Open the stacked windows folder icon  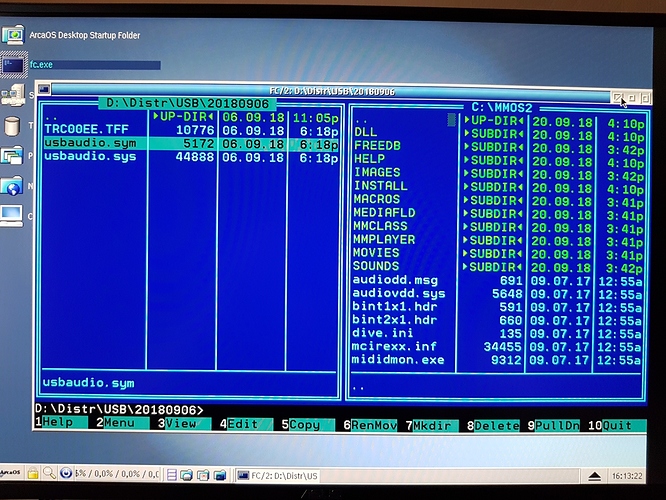click(12, 155)
